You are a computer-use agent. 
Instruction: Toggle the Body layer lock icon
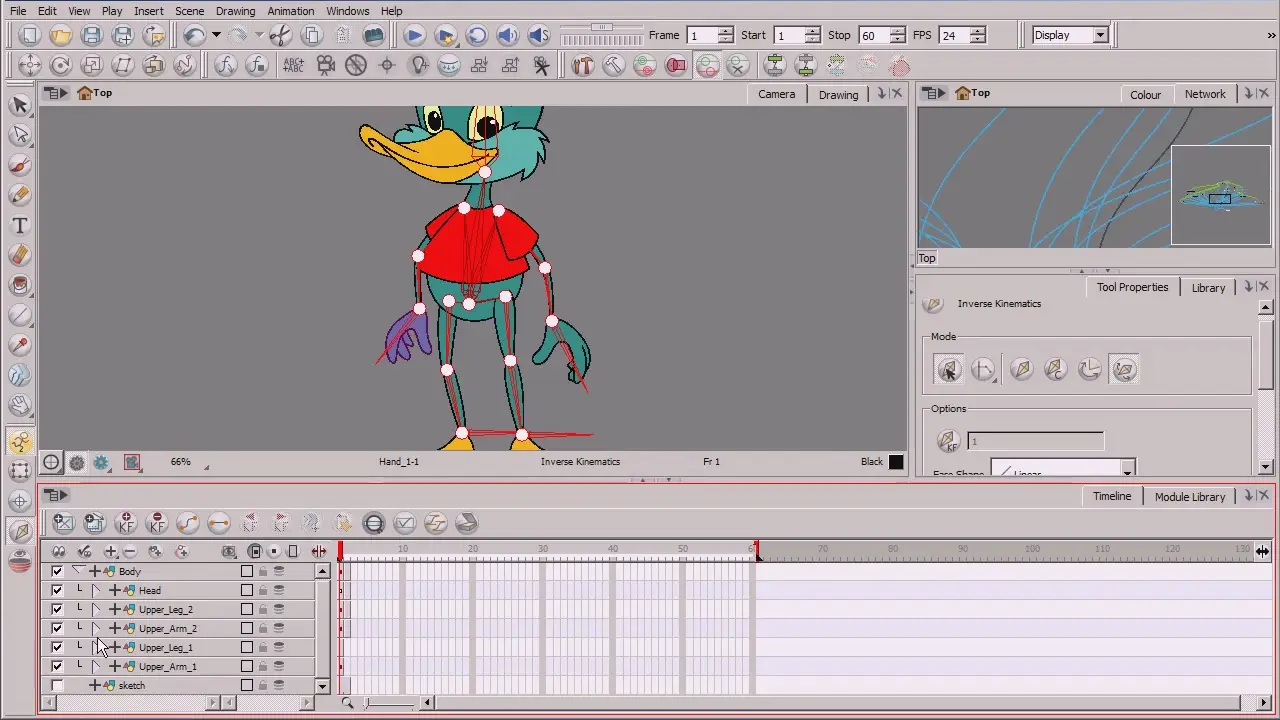coord(263,572)
